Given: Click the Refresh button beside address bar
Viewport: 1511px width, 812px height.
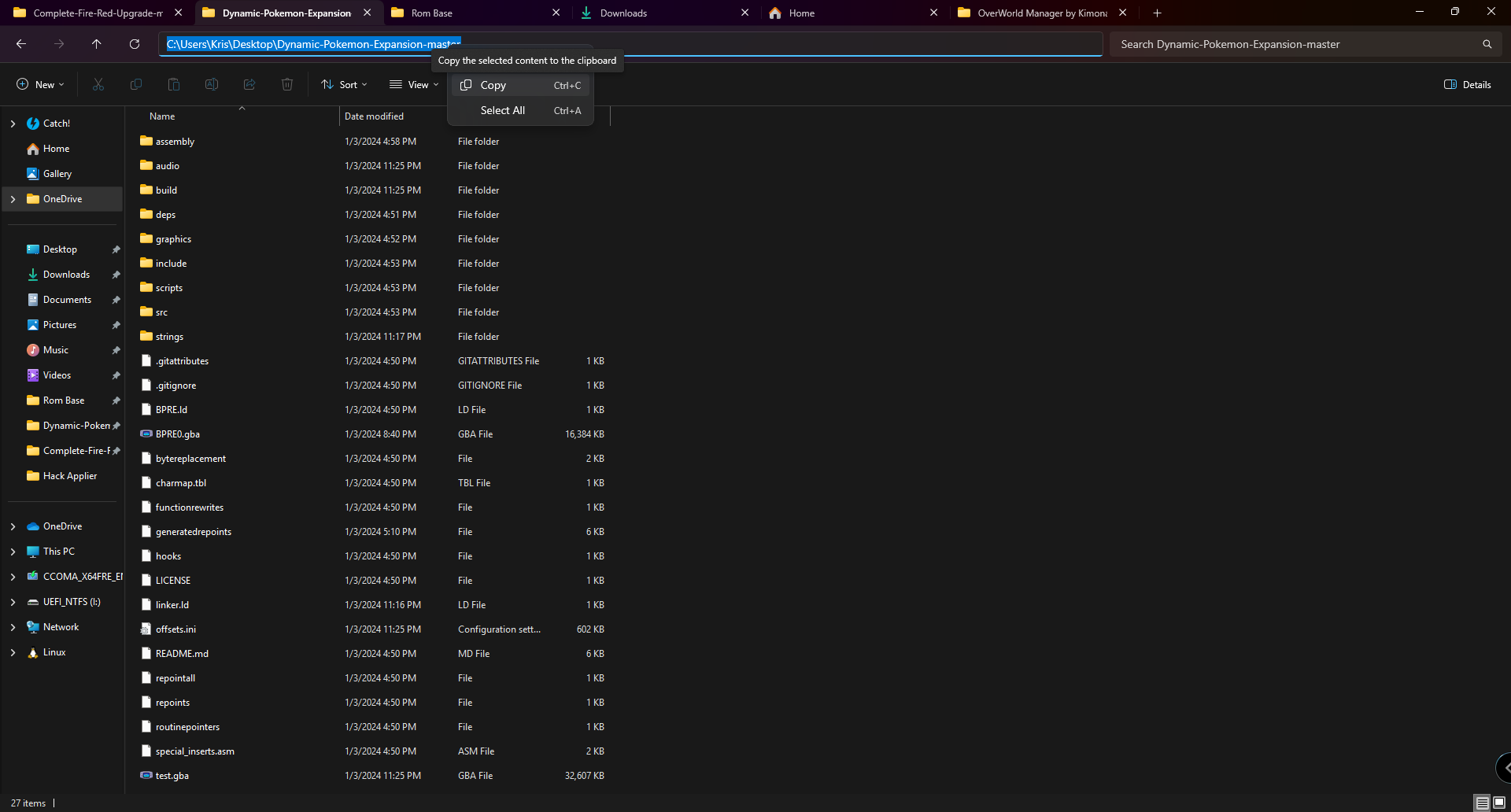Looking at the screenshot, I should pos(135,44).
